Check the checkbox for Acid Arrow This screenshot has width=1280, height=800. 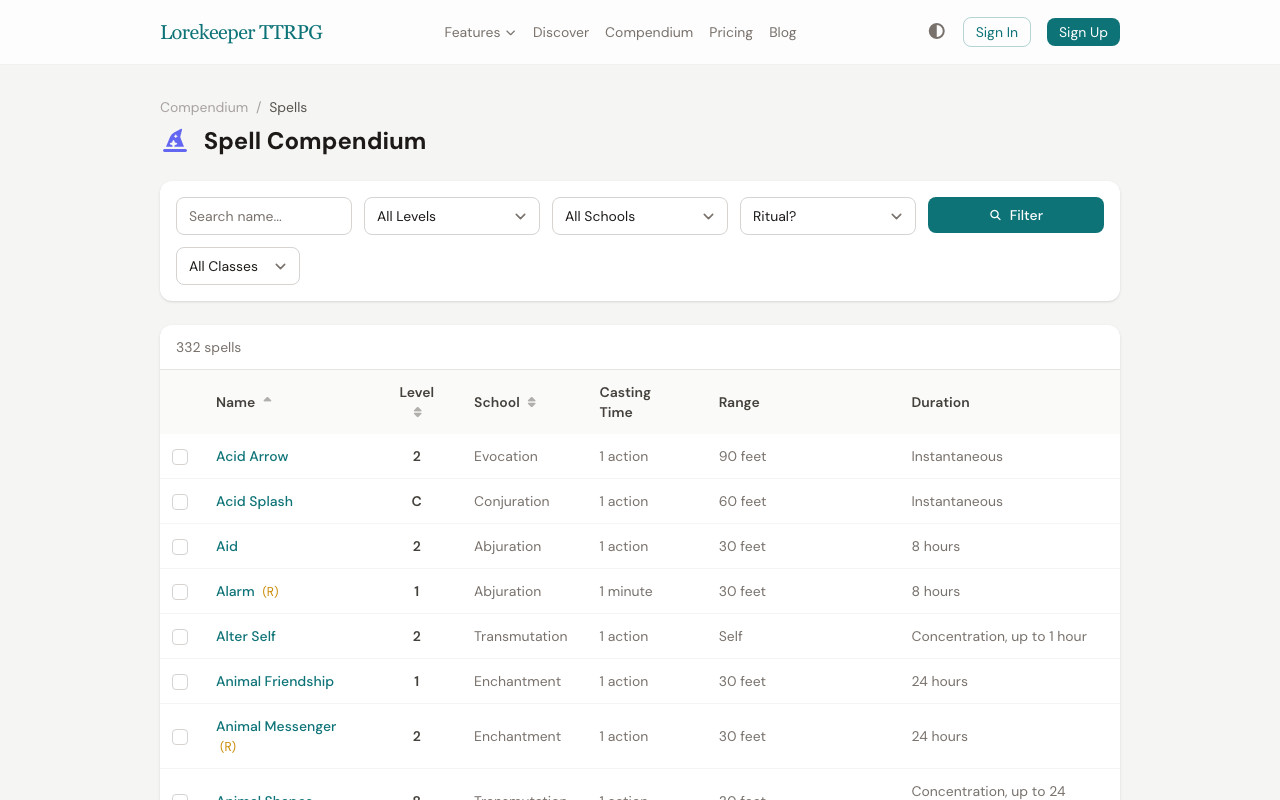point(180,456)
